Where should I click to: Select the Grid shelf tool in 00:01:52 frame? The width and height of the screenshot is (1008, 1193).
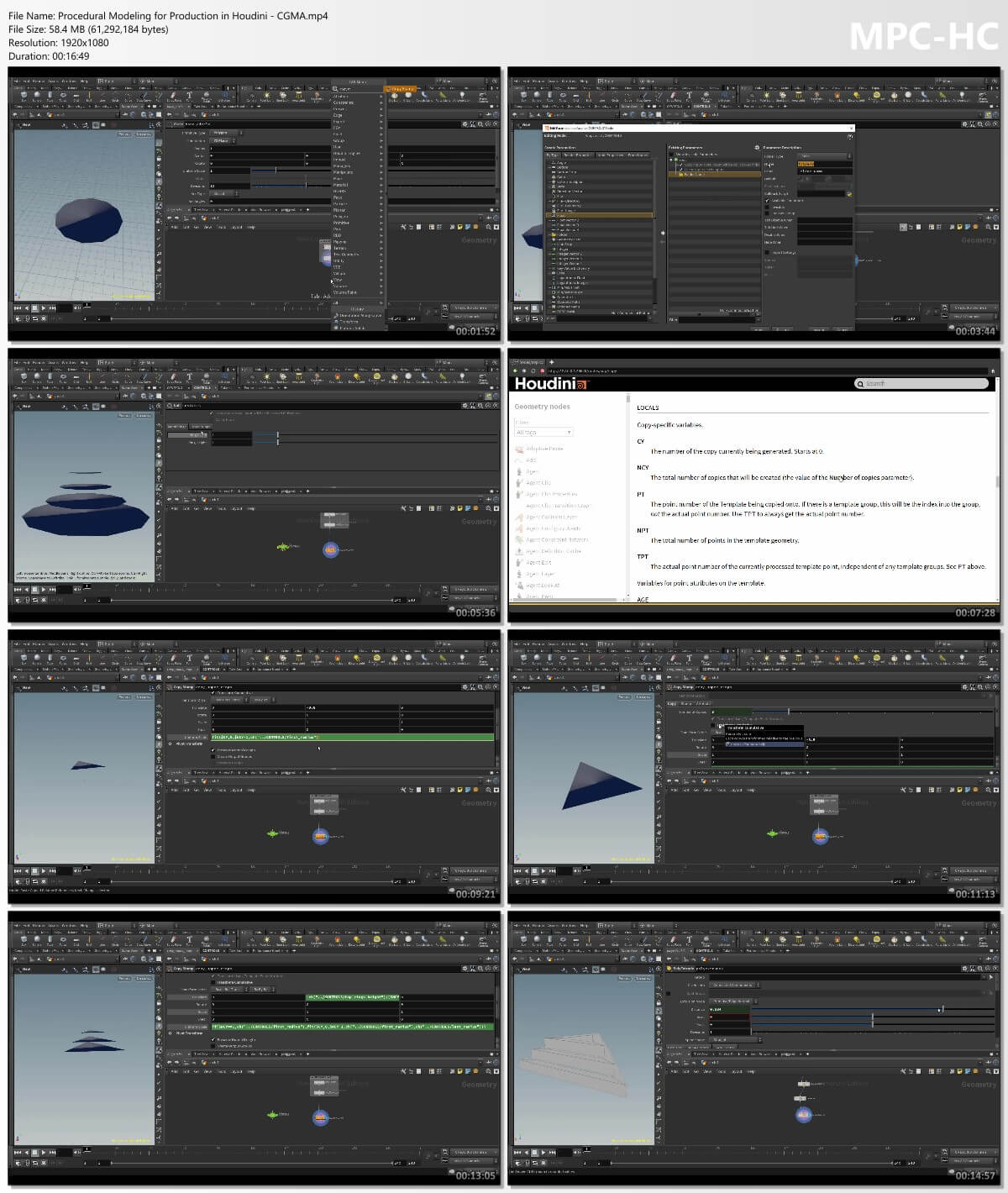coord(76,96)
